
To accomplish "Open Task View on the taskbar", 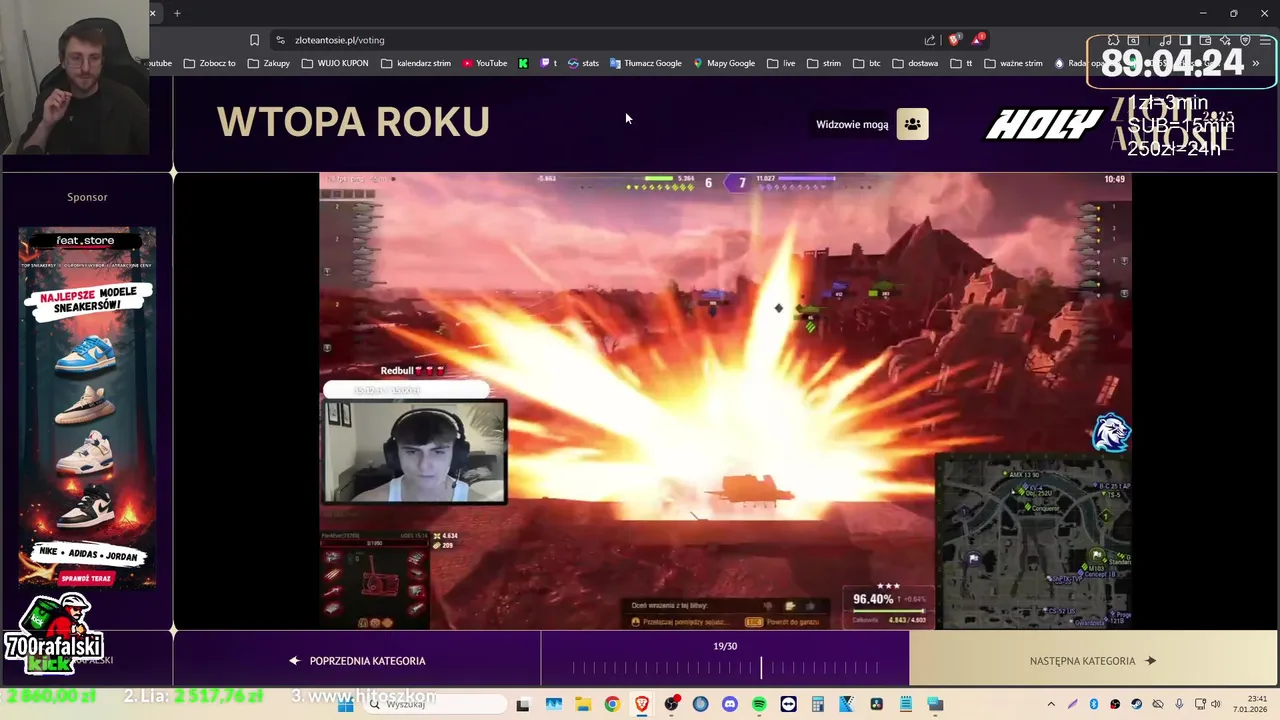I will click(523, 704).
